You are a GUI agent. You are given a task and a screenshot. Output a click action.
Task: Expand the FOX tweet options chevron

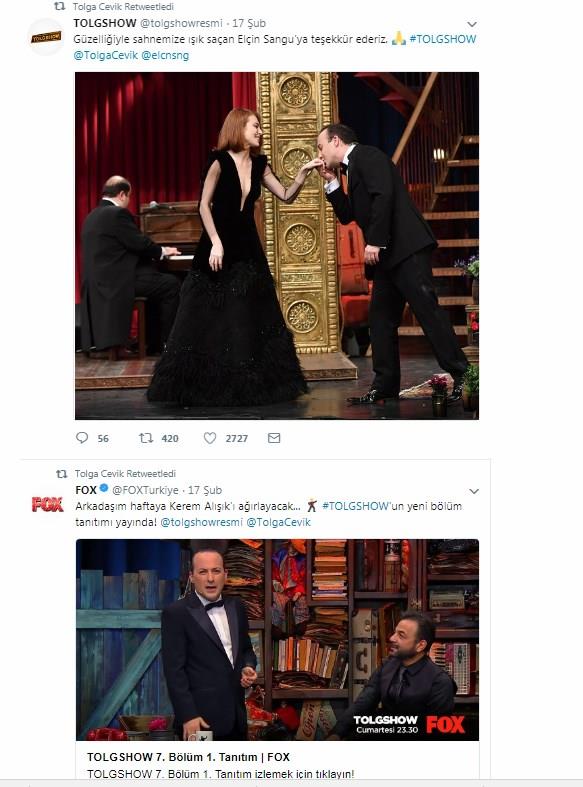(x=474, y=491)
